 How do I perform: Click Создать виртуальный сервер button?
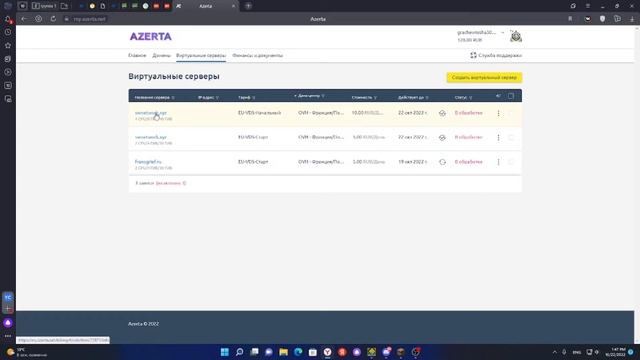(x=484, y=78)
